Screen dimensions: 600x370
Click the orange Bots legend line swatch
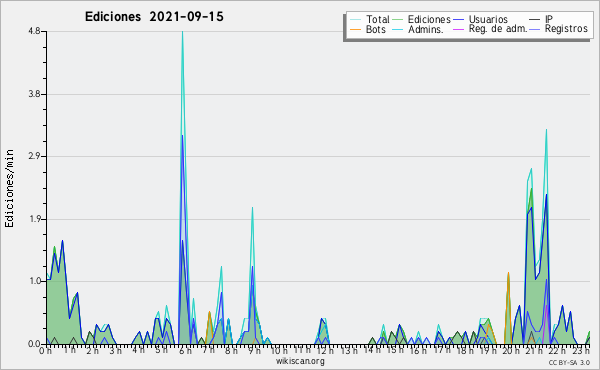pos(355,29)
